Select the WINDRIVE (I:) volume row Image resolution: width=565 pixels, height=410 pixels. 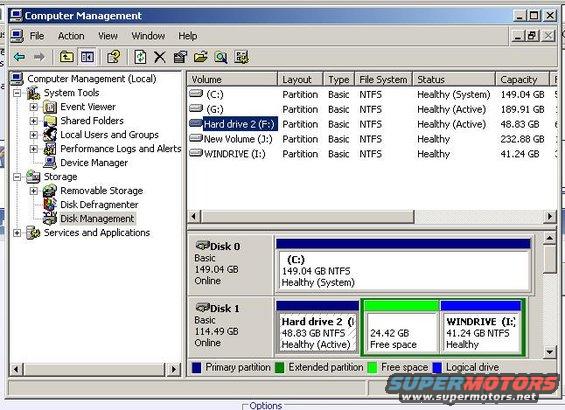[372, 154]
